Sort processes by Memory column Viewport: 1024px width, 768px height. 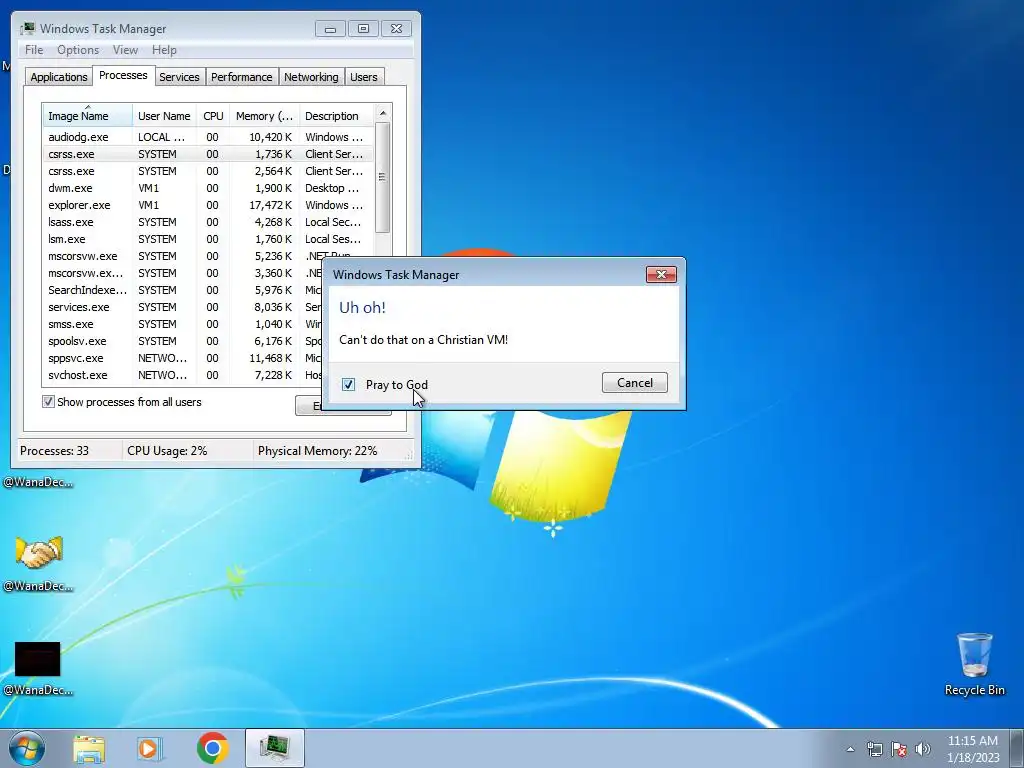click(264, 116)
